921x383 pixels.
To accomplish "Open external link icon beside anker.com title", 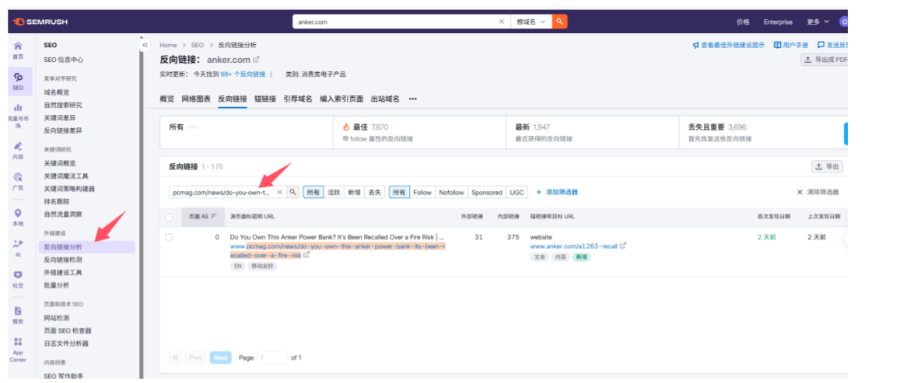I will coord(256,59).
